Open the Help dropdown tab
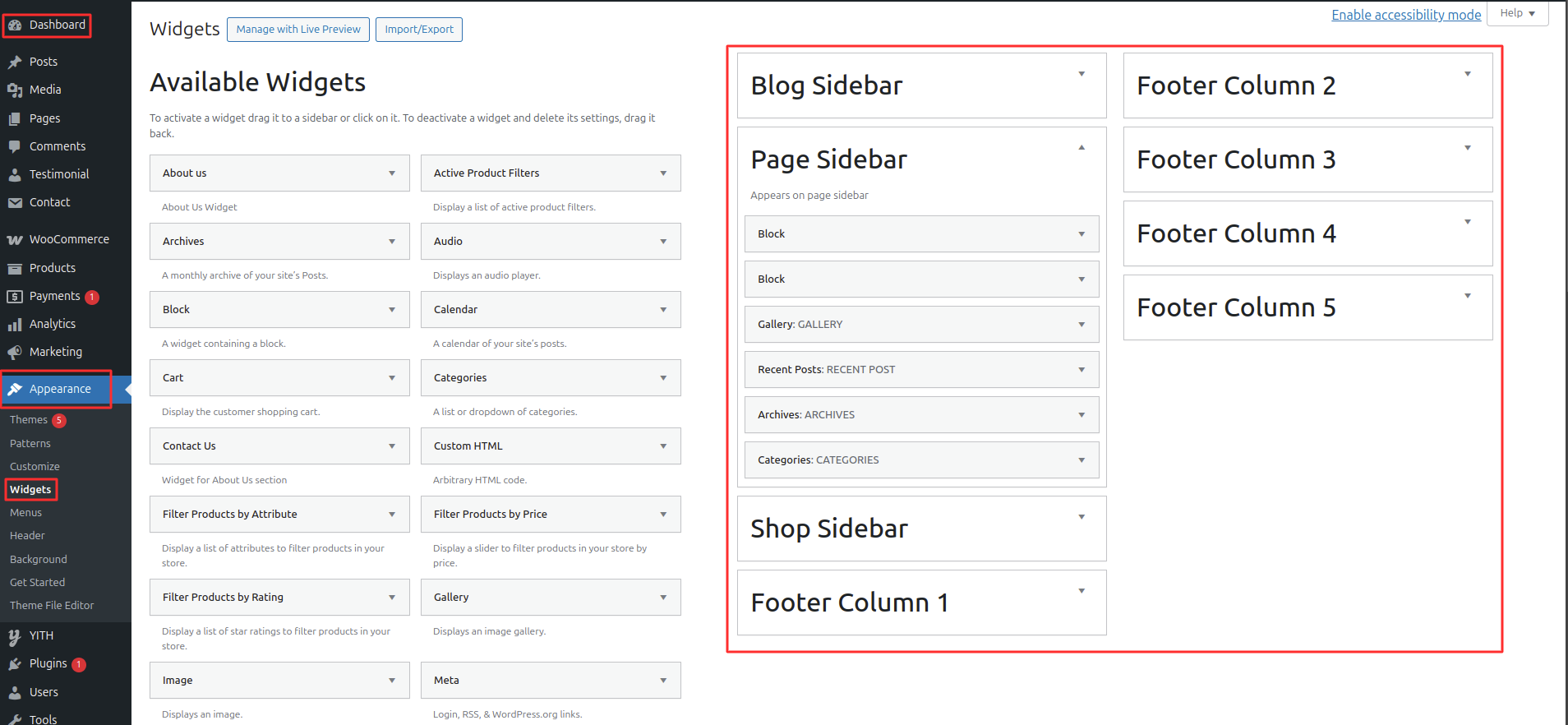Screen dimensions: 1568x725 coord(1517,13)
